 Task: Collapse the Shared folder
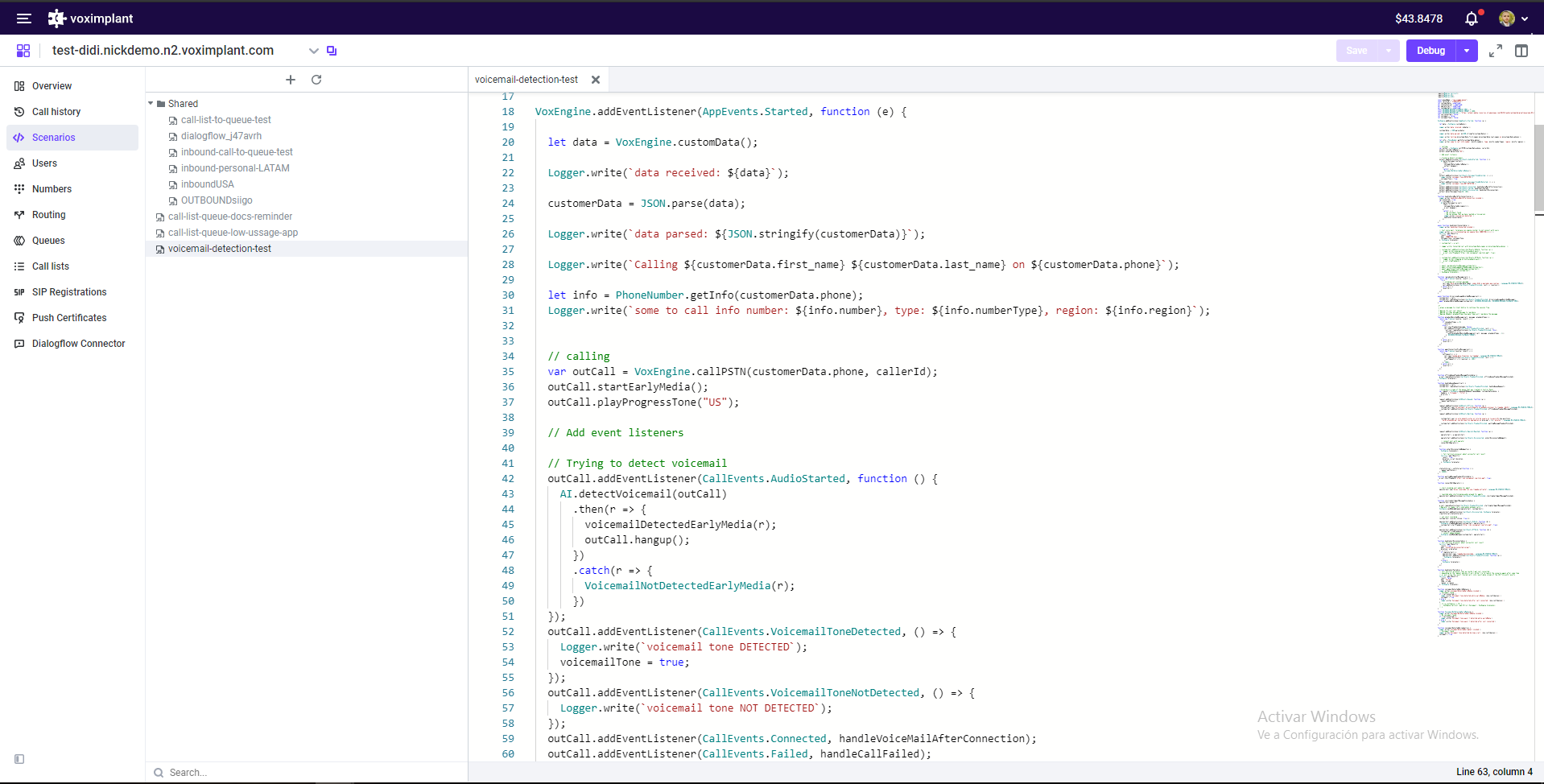click(151, 104)
